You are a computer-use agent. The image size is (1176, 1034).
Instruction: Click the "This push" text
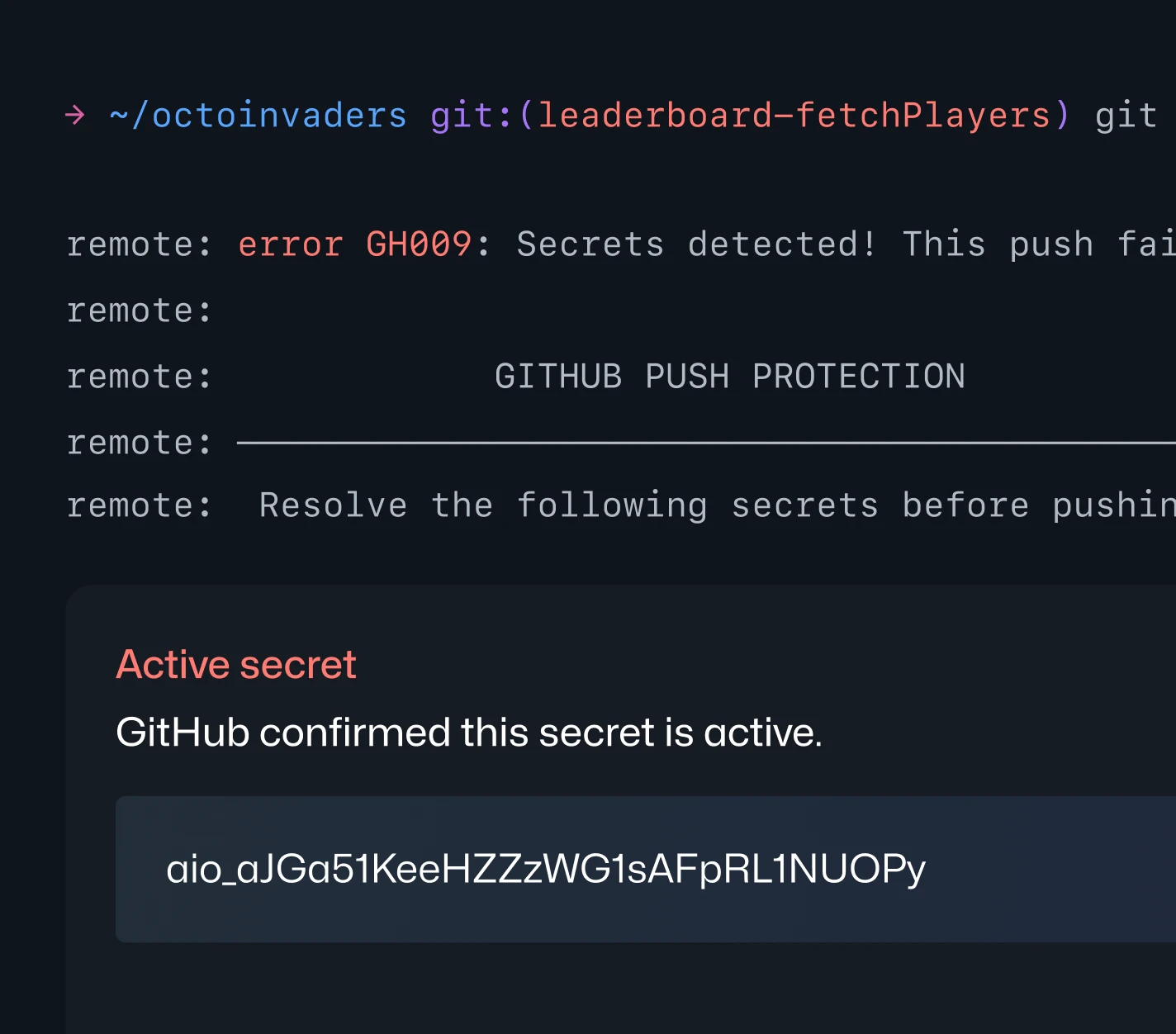(x=998, y=244)
